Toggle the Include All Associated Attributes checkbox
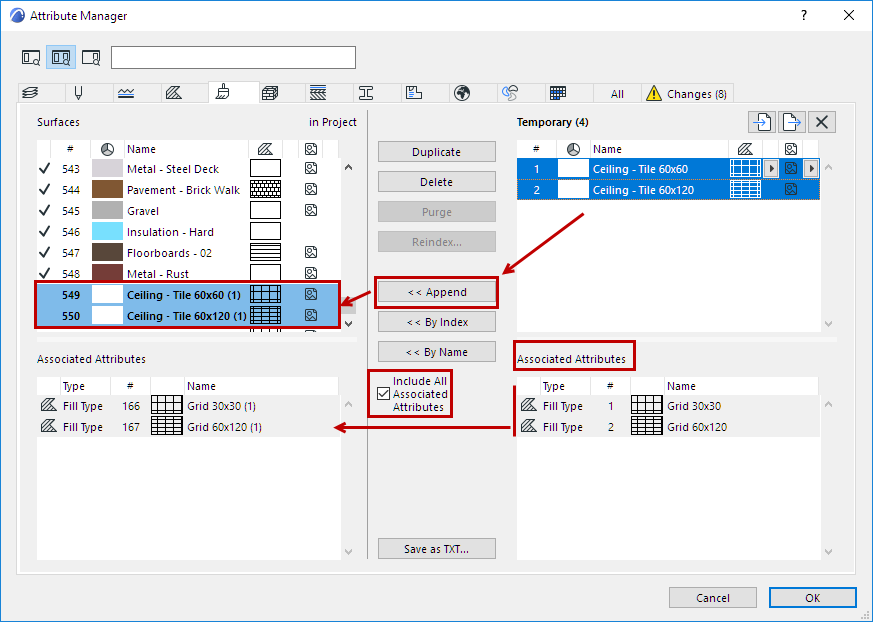The image size is (873, 622). point(384,393)
